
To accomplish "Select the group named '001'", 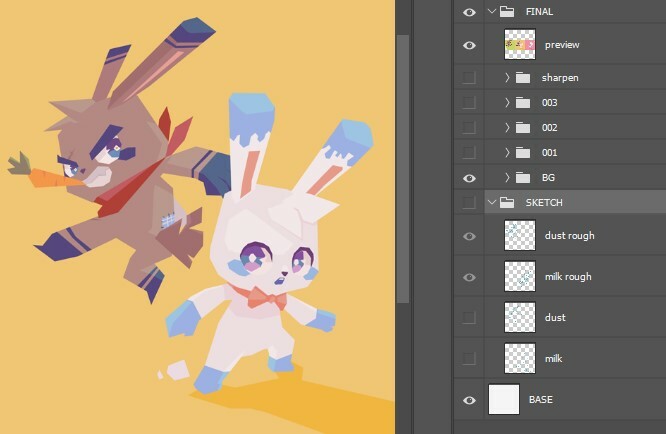I will pyautogui.click(x=549, y=153).
